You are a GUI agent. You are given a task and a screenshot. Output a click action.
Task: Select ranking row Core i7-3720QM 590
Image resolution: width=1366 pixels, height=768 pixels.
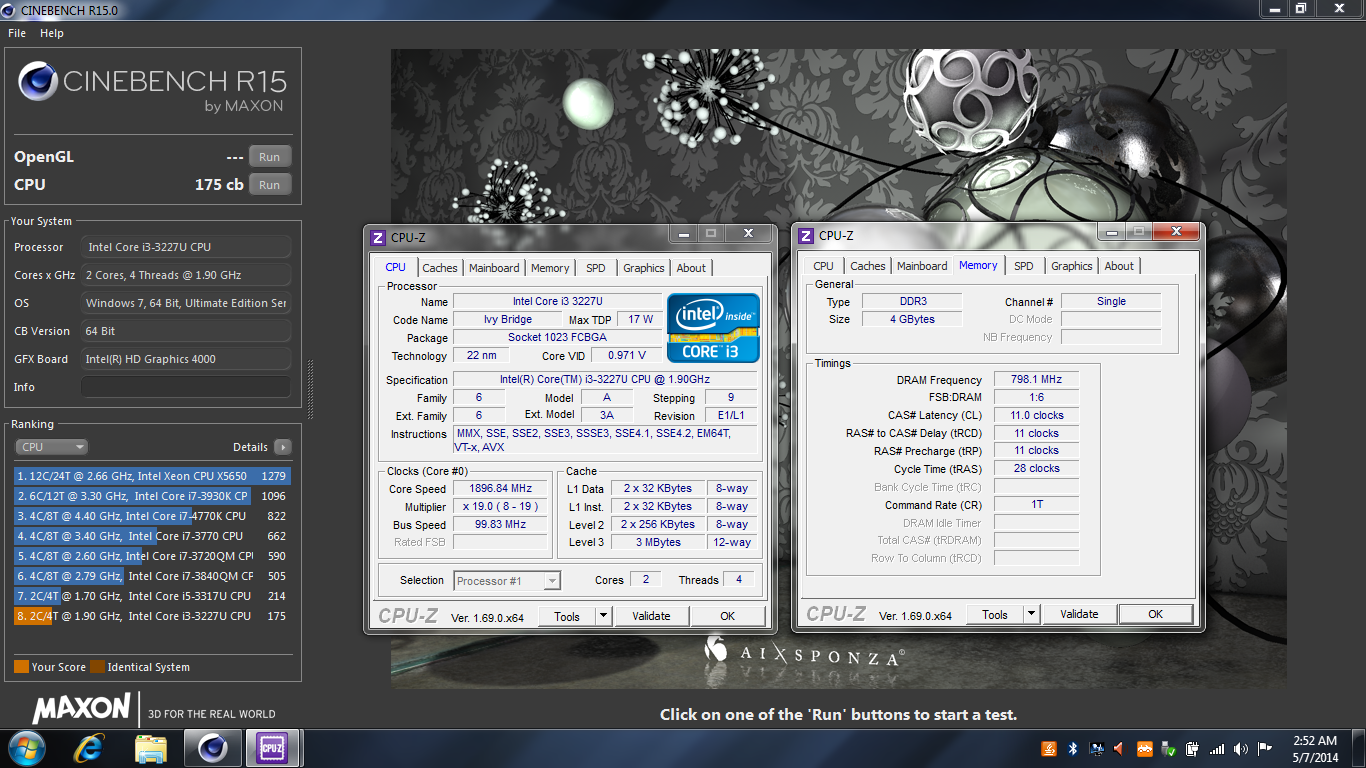pyautogui.click(x=153, y=556)
